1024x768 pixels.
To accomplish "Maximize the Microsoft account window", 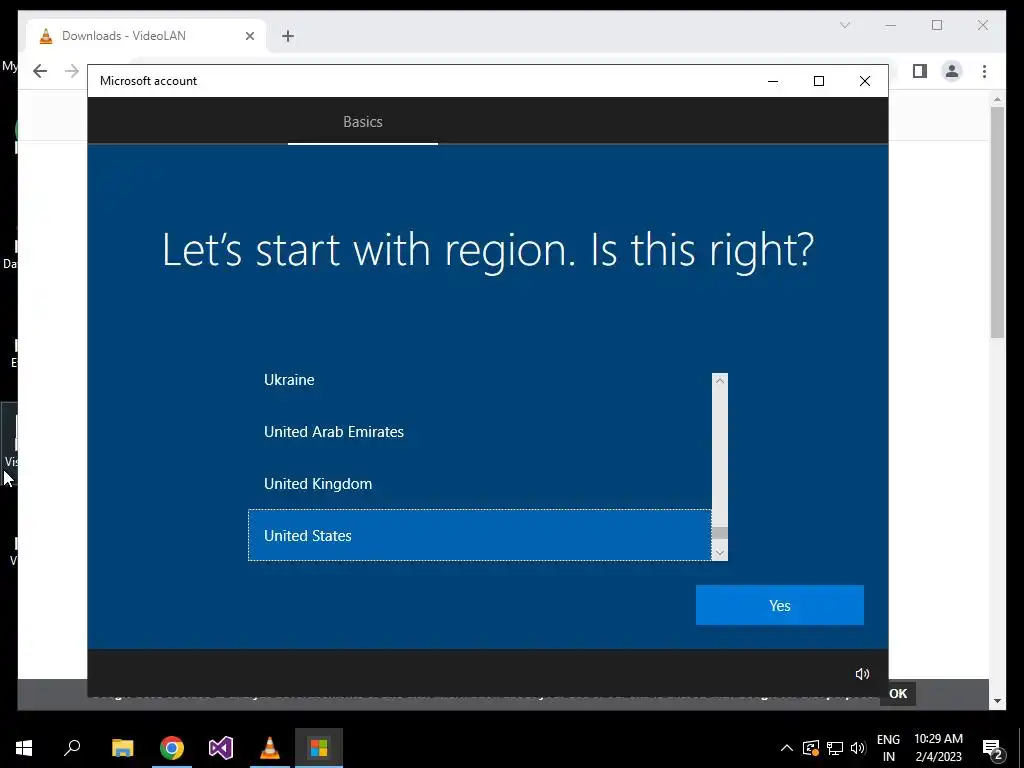I will pyautogui.click(x=818, y=81).
